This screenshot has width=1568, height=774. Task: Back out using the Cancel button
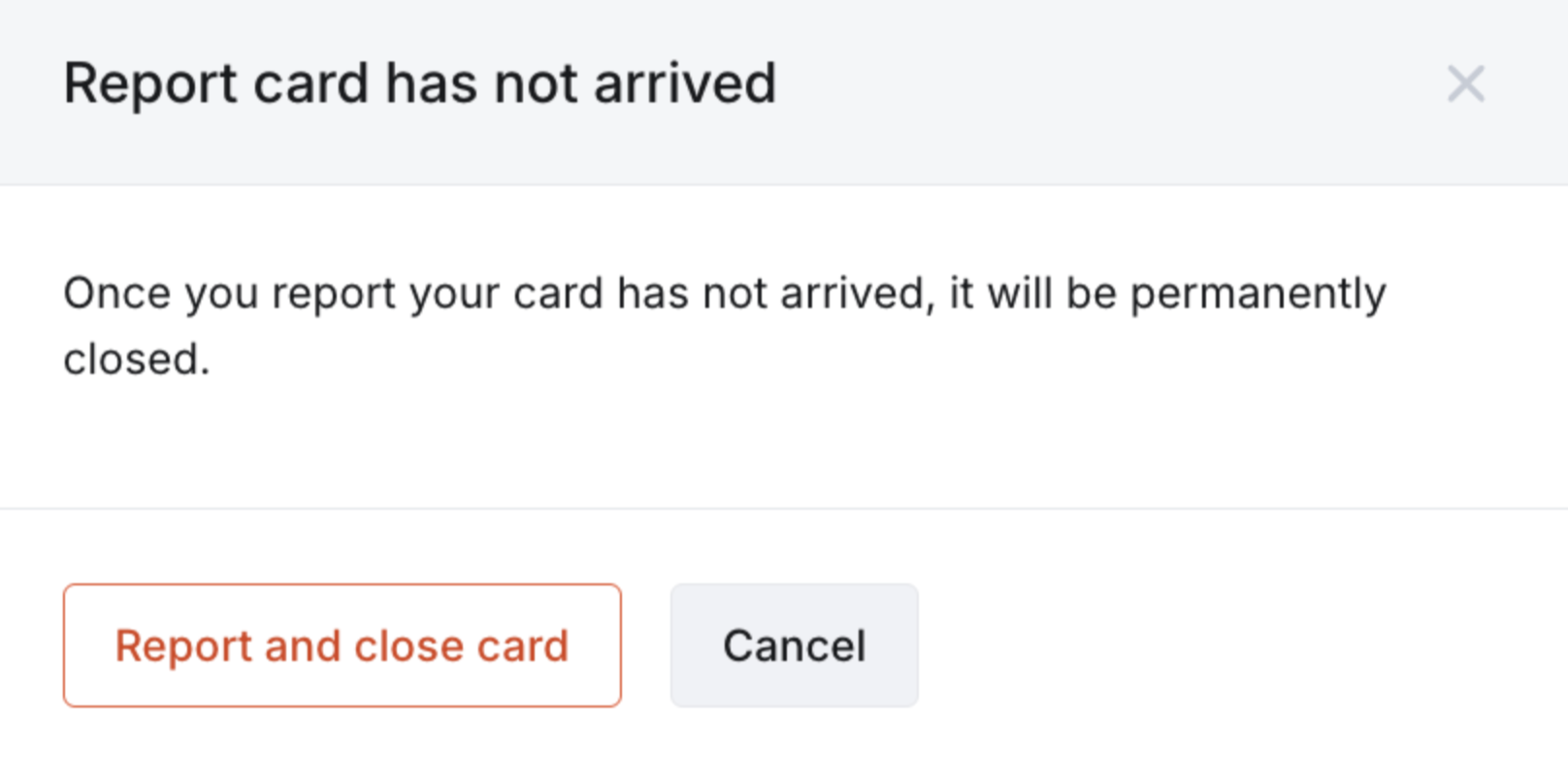[x=794, y=645]
